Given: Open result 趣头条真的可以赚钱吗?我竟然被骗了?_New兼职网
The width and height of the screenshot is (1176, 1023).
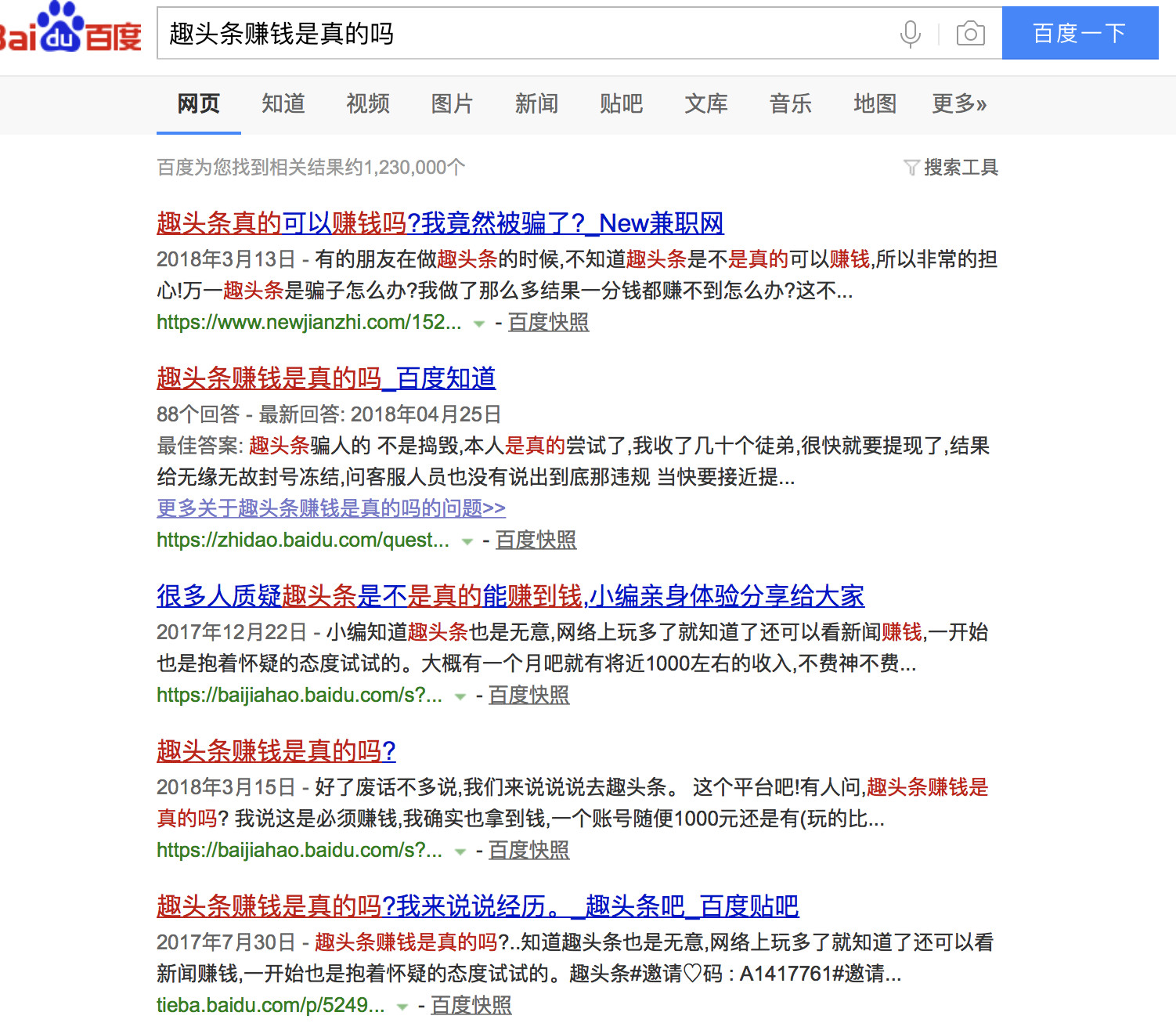Looking at the screenshot, I should point(440,223).
